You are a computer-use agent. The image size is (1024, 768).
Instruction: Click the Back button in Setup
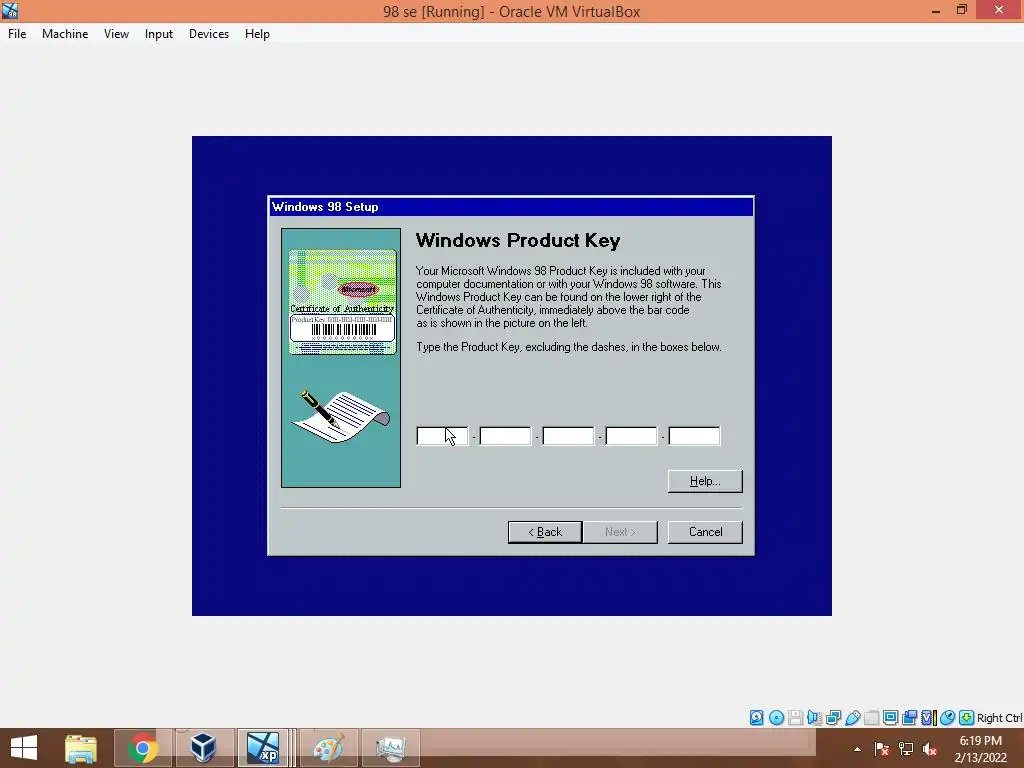click(x=545, y=532)
